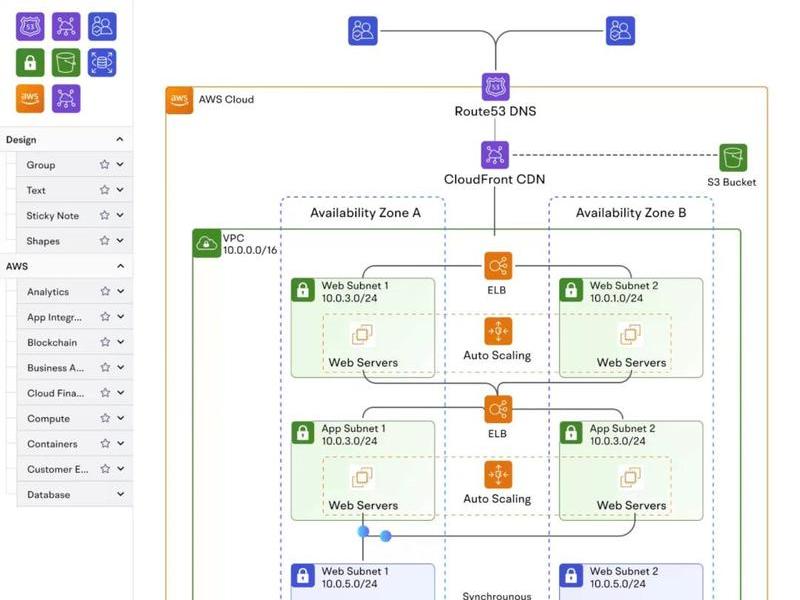This screenshot has width=800, height=600.
Task: Select the Route53 DNS label
Action: 495,111
